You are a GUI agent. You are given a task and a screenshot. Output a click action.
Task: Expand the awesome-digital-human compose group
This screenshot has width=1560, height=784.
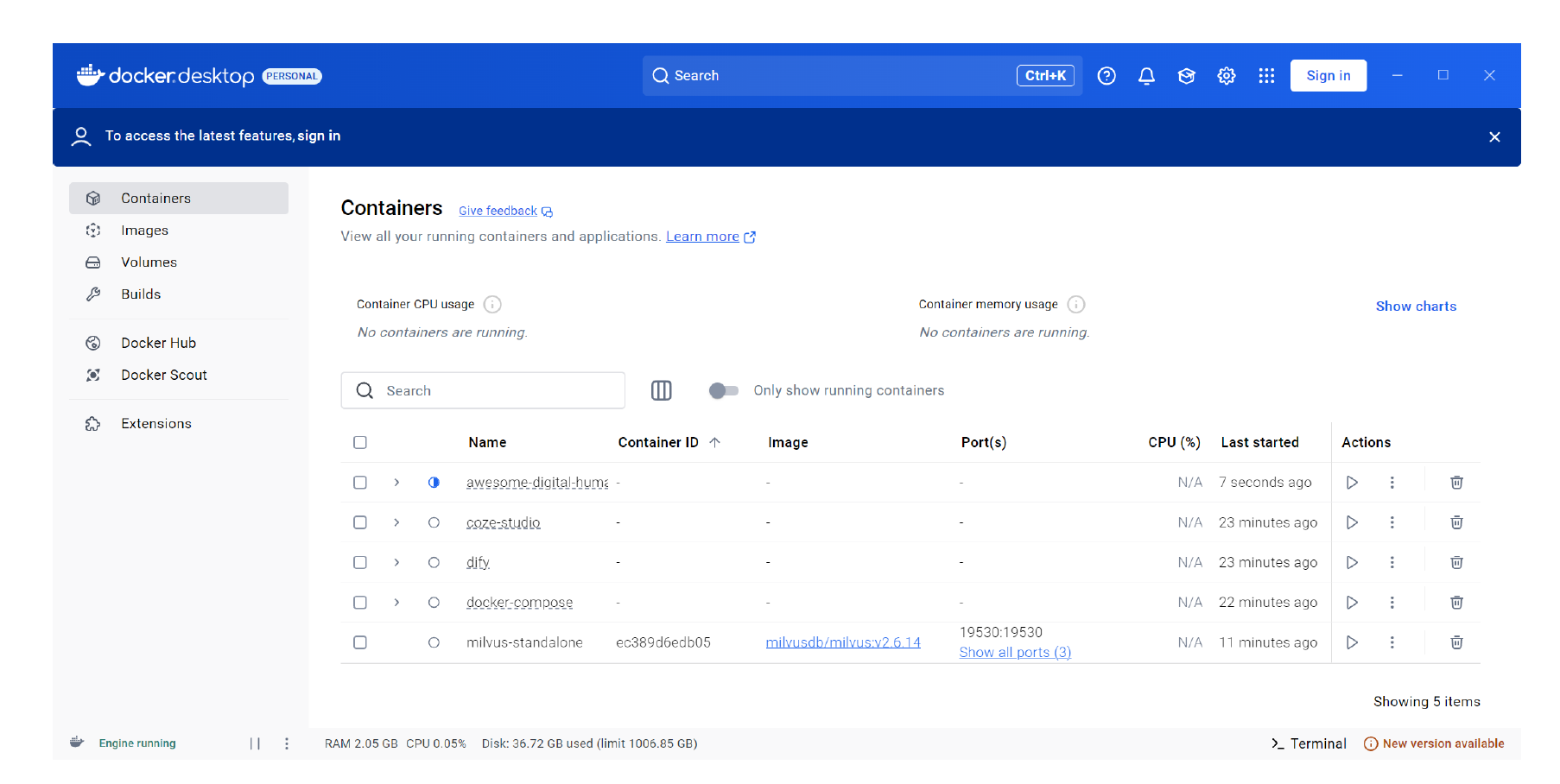click(x=396, y=483)
